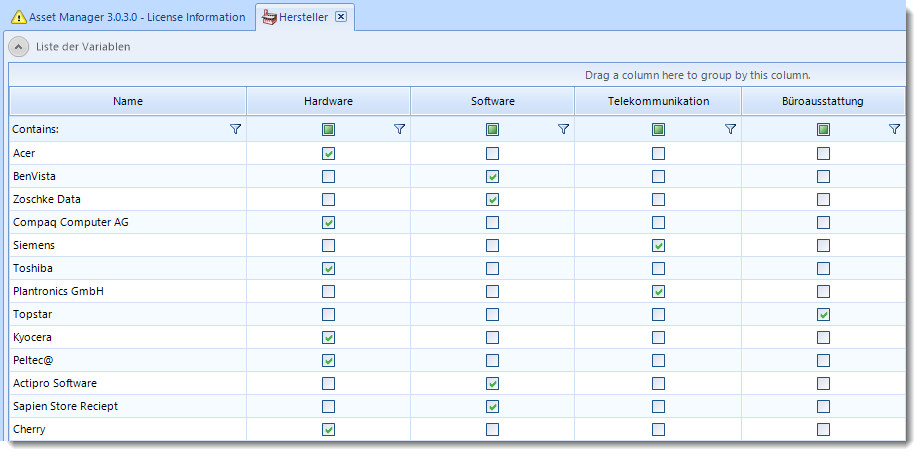Uncheck Software for Sapien Store Reciept
The height and width of the screenshot is (456, 921).
coord(492,406)
